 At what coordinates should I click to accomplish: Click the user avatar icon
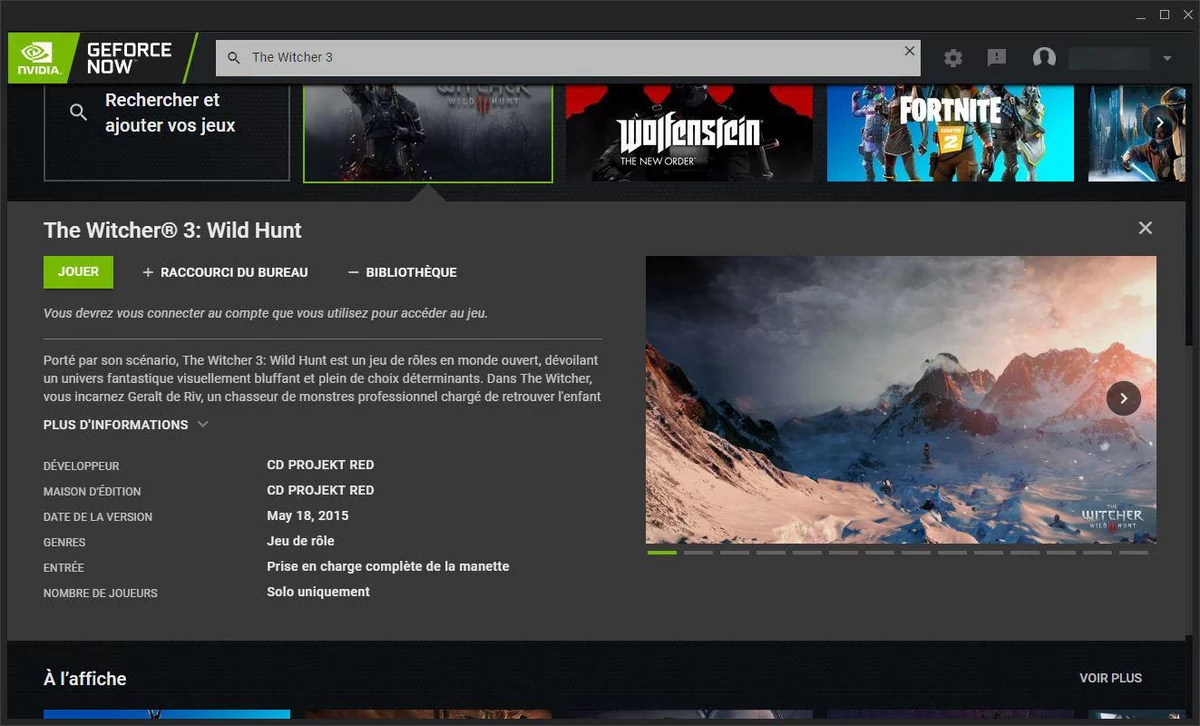(x=1044, y=58)
